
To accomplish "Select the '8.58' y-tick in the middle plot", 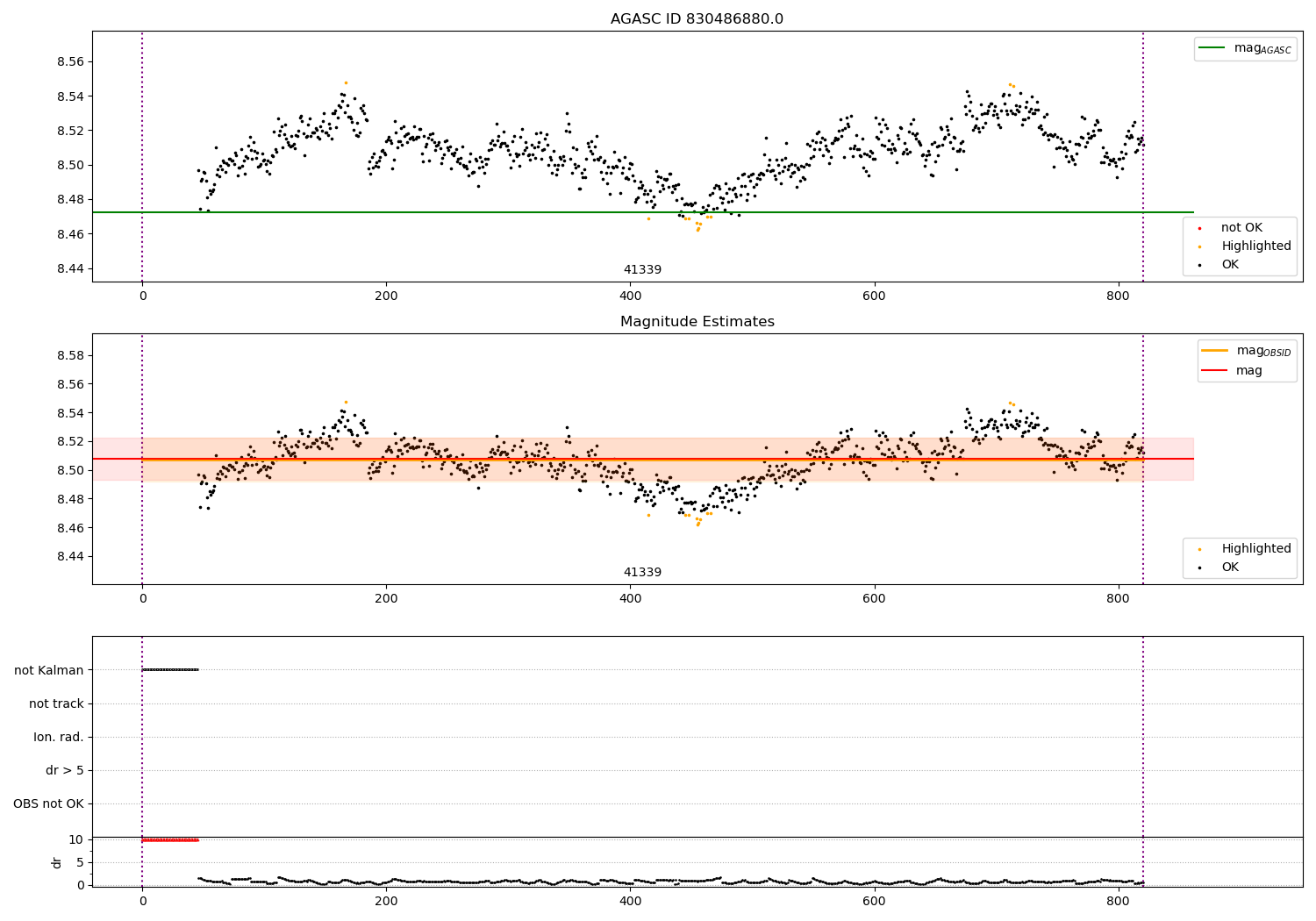I will click(x=69, y=356).
